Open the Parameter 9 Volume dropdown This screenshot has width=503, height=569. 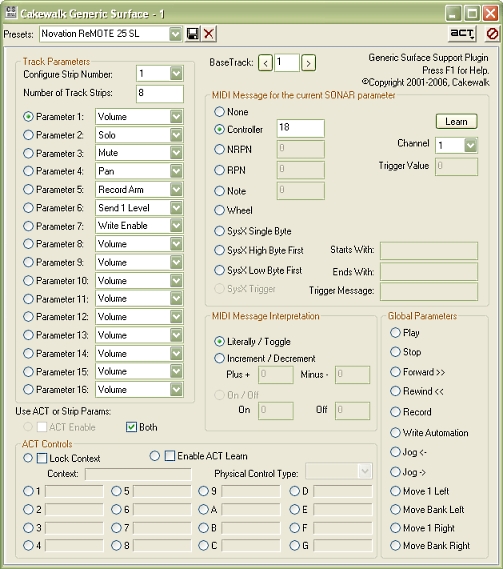pos(176,262)
